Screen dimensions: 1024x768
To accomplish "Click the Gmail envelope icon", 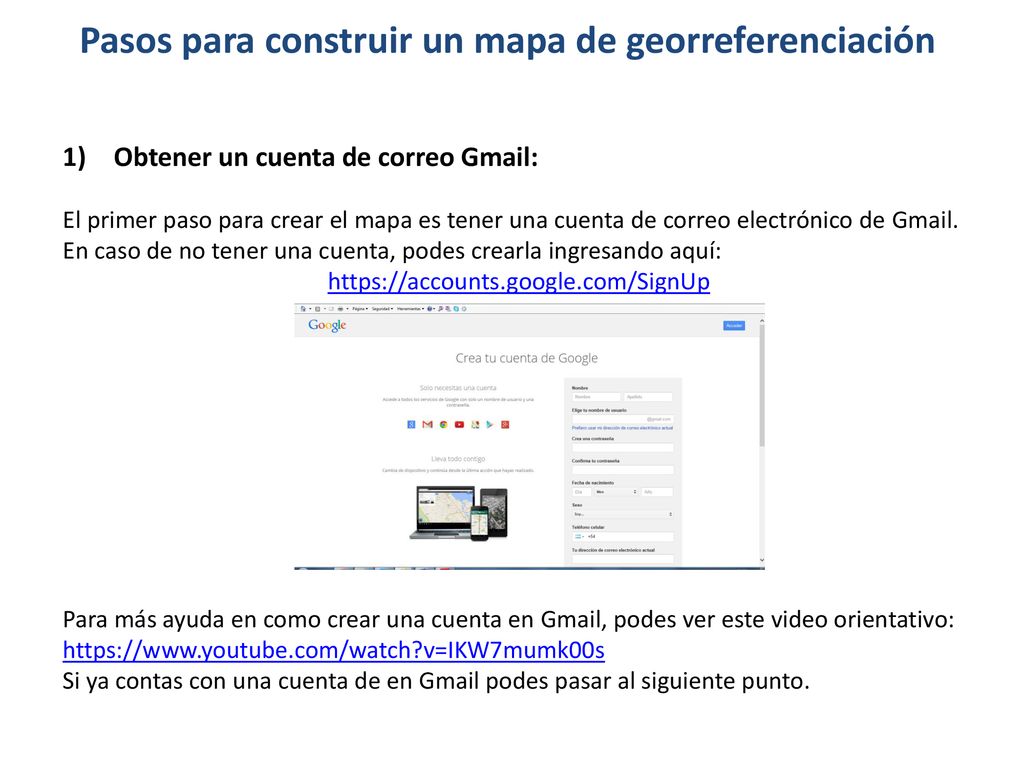I will click(428, 424).
